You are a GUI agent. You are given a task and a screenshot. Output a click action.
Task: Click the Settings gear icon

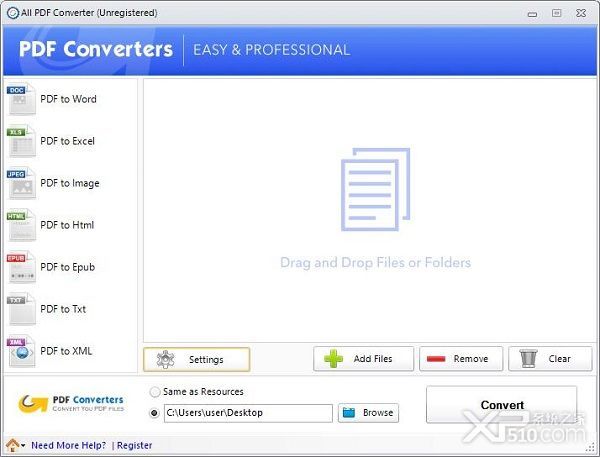pos(165,359)
